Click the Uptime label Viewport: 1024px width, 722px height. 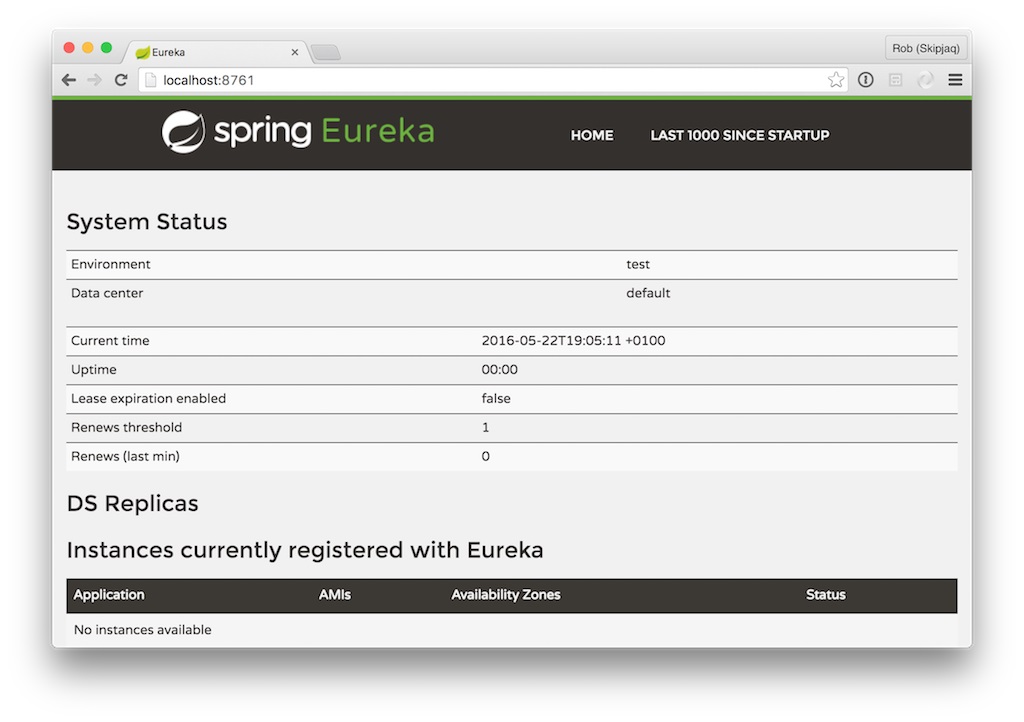pyautogui.click(x=93, y=369)
